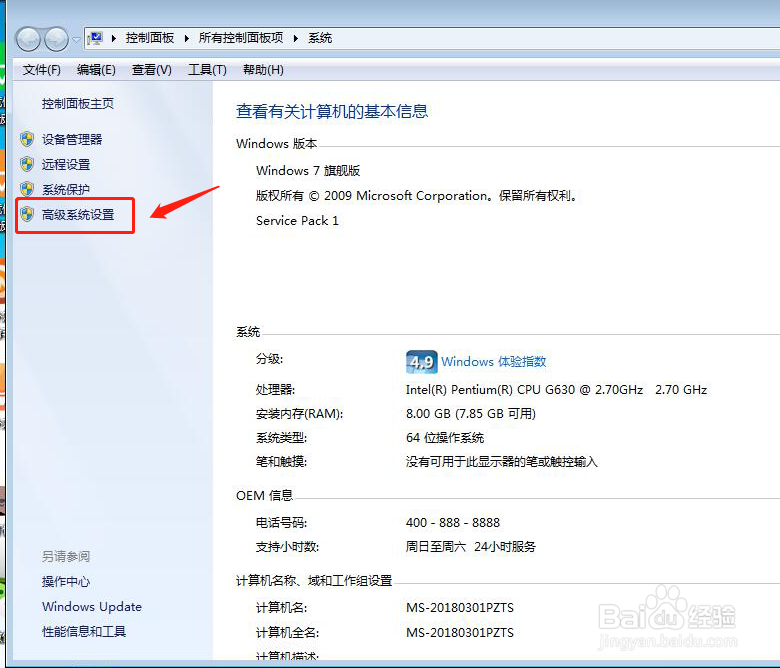Open 性能信息和工具 link
This screenshot has width=780, height=668.
click(x=84, y=632)
